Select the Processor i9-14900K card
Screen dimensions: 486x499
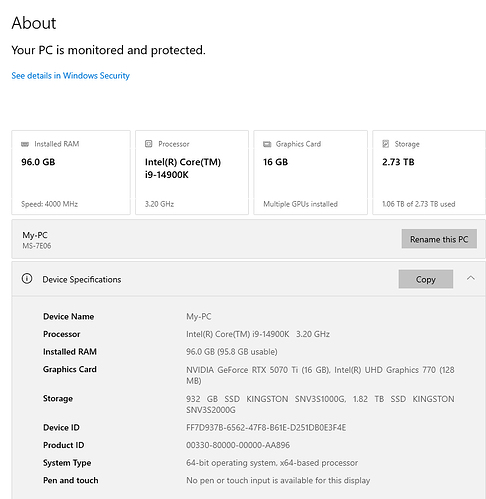(192, 172)
